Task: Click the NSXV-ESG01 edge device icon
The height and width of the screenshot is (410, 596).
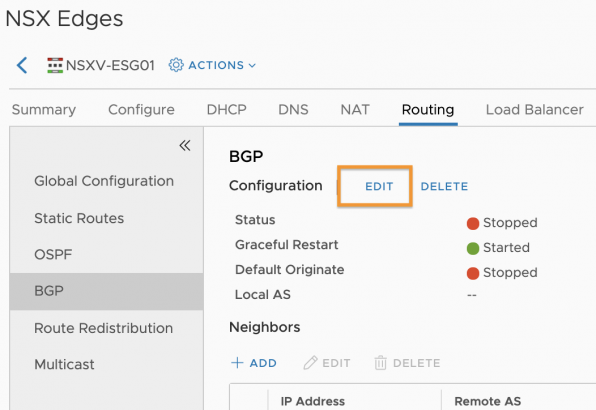Action: tap(55, 65)
